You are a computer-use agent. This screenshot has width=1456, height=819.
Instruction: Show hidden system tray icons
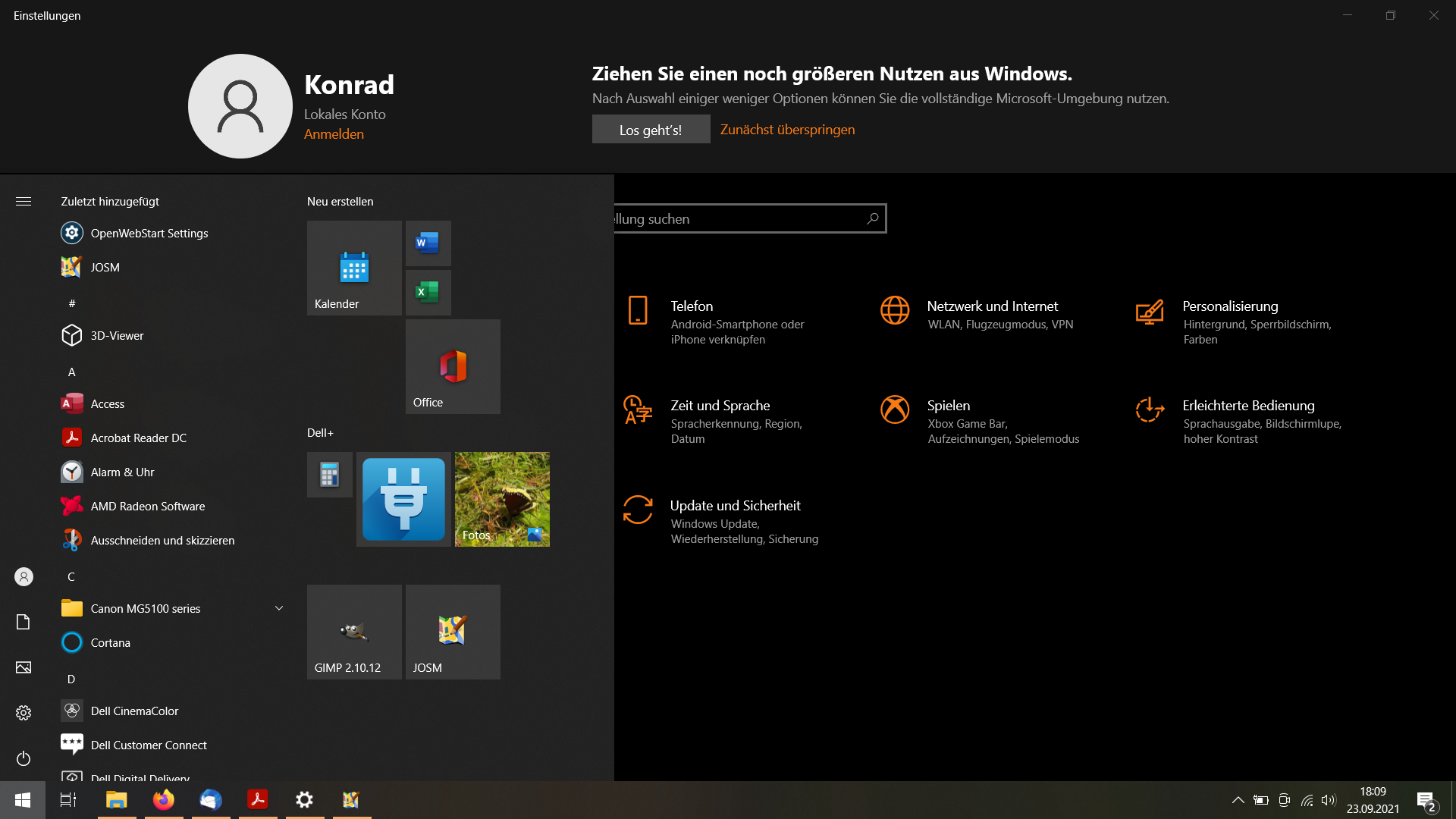coord(1238,800)
